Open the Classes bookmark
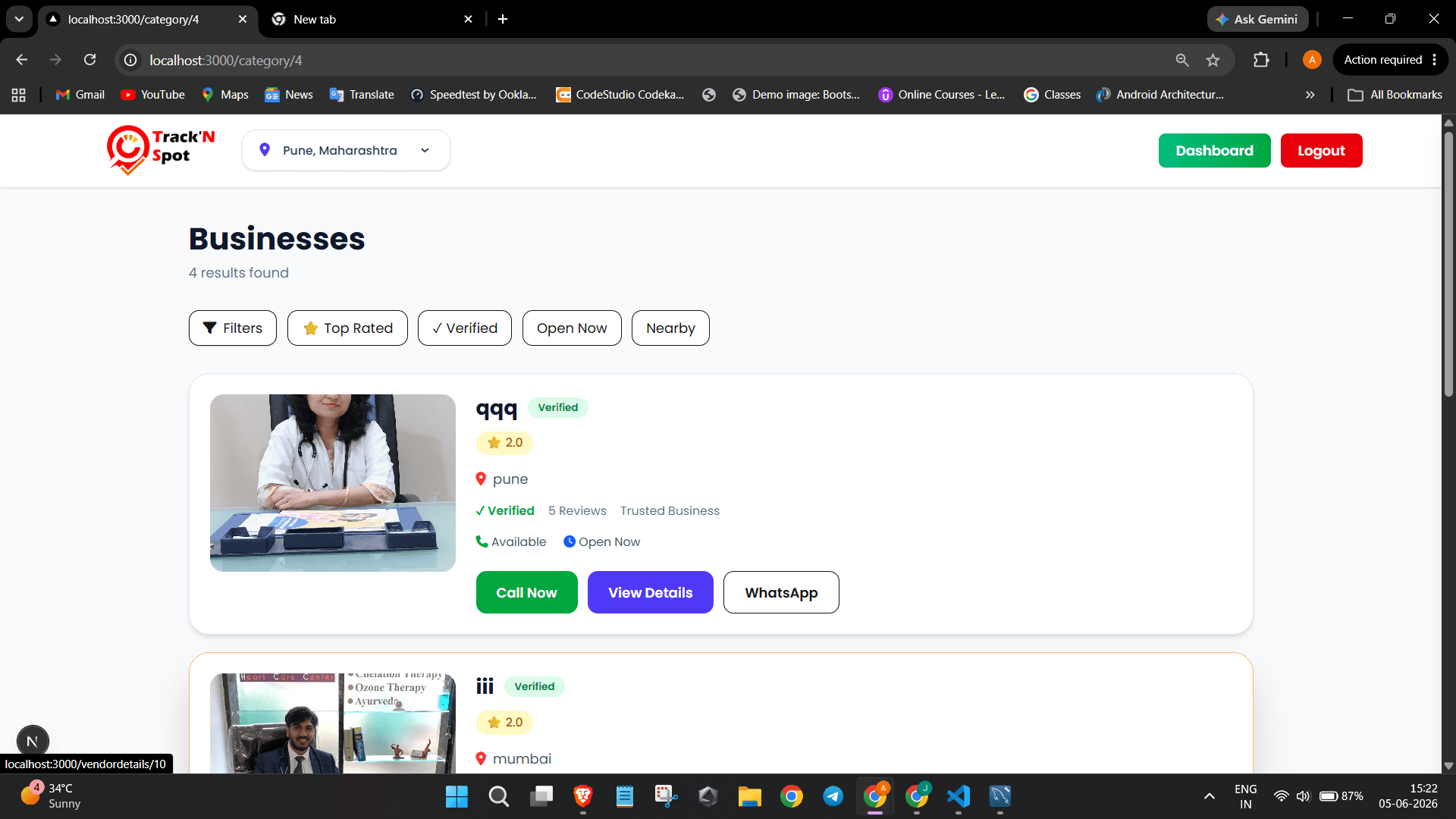Screen dimensions: 1456x819 click(x=1053, y=95)
